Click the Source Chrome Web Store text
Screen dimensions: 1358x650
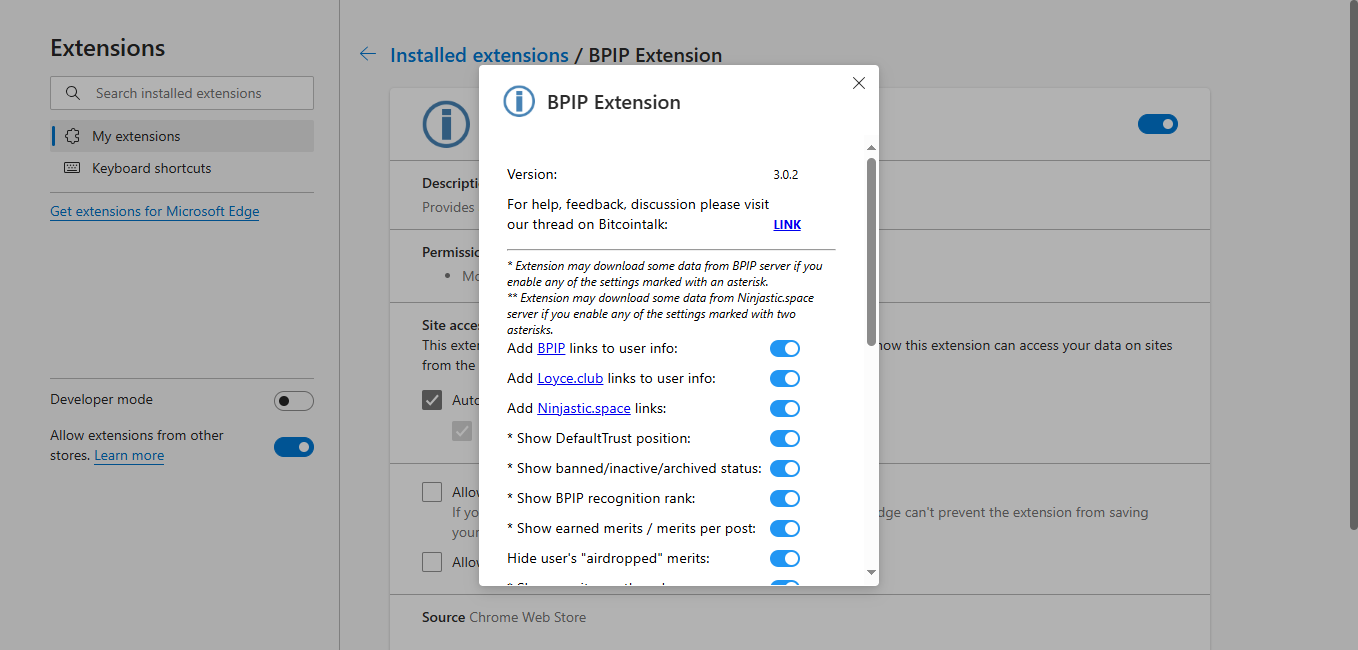pyautogui.click(x=504, y=617)
